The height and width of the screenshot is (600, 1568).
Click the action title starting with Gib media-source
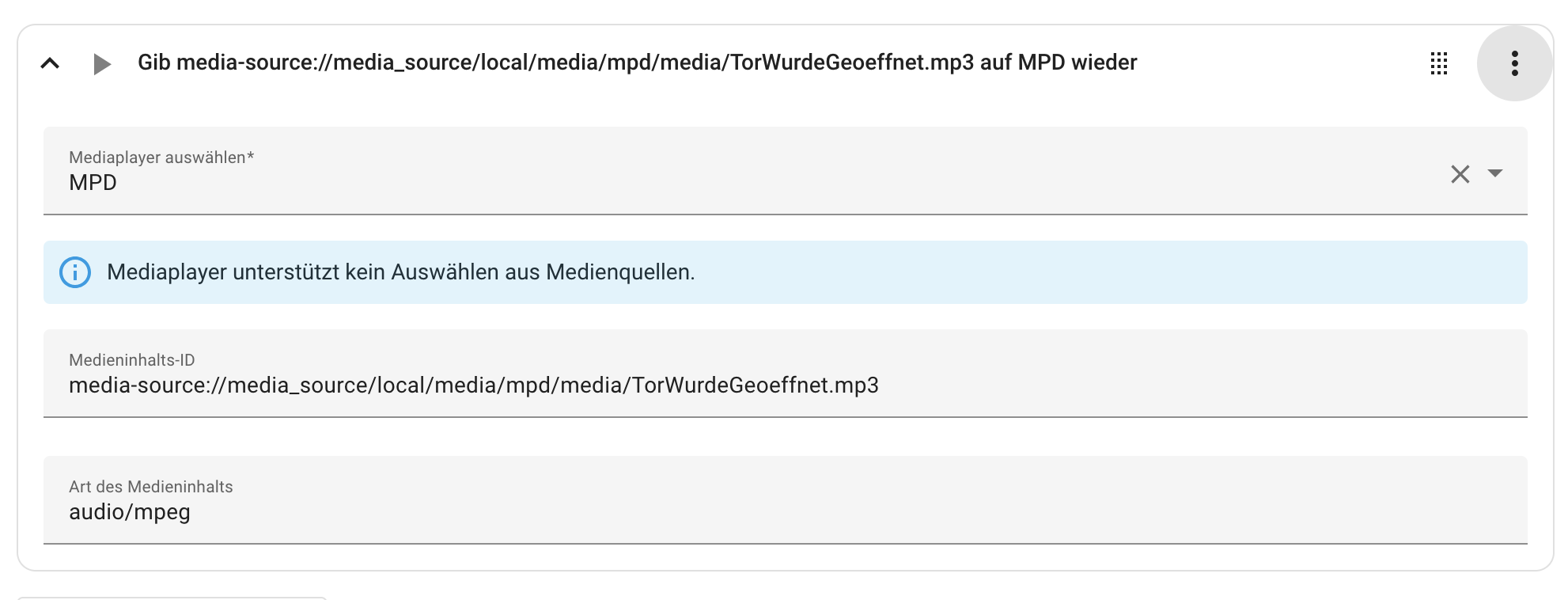(637, 63)
